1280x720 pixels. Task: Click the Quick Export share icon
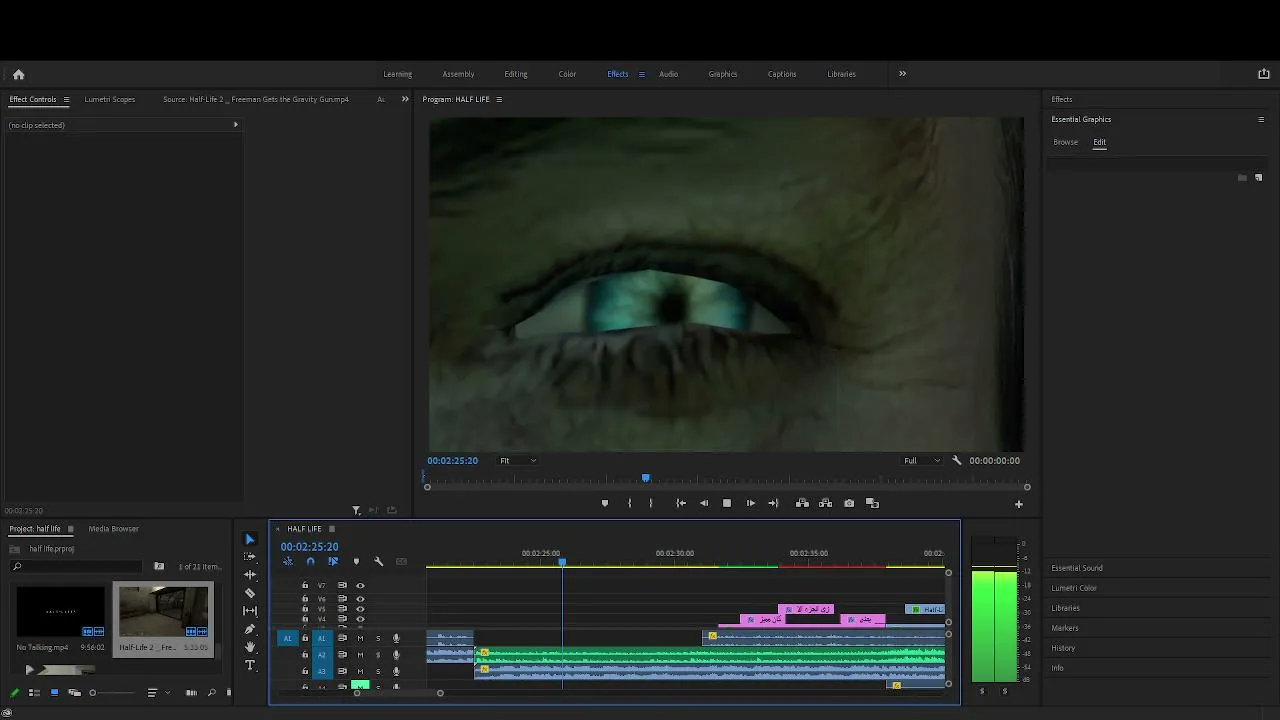(1263, 74)
